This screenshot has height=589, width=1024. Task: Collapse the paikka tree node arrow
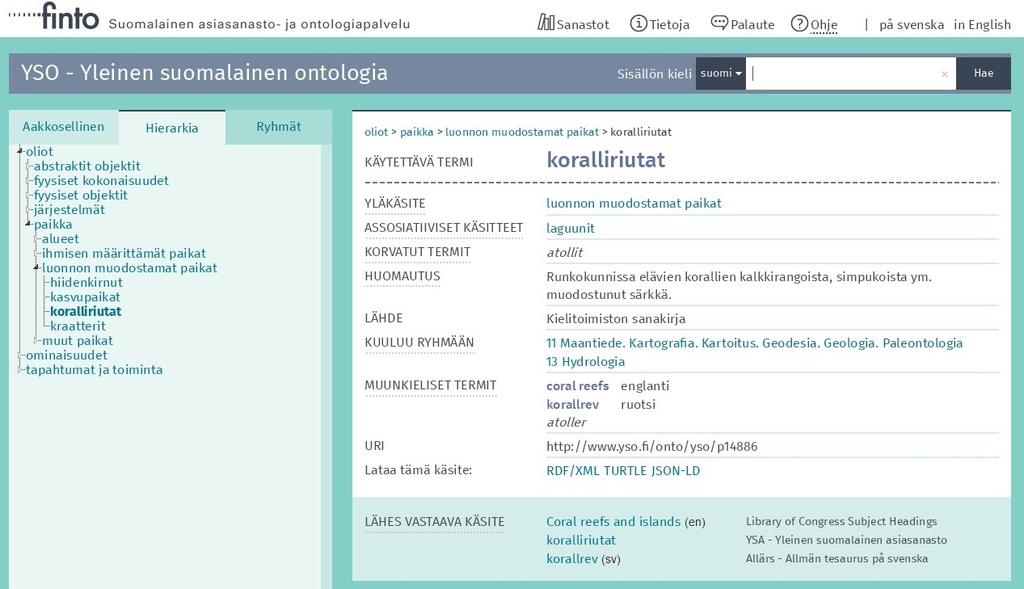pos(29,224)
